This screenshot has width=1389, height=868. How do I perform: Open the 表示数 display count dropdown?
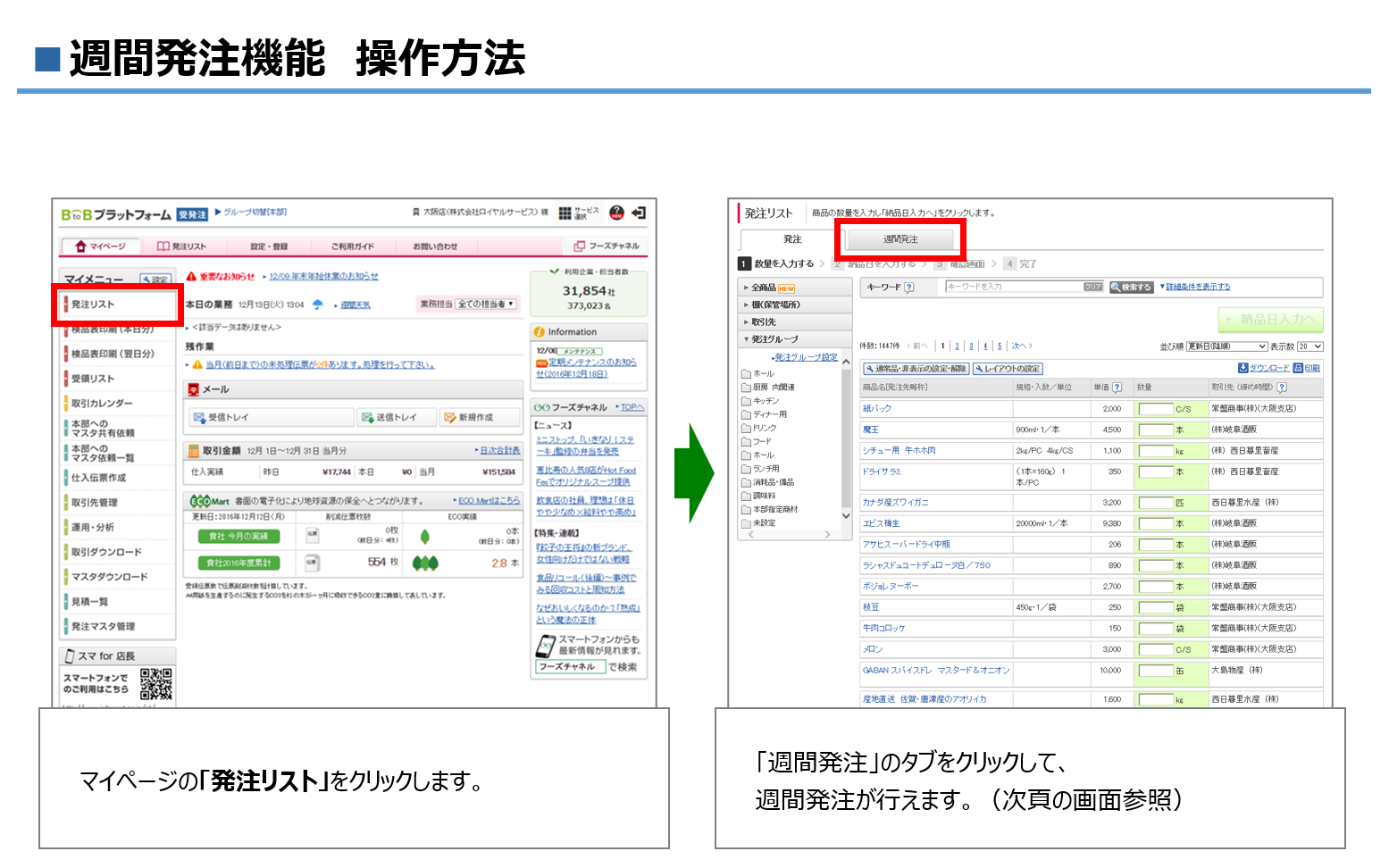pyautogui.click(x=1310, y=346)
